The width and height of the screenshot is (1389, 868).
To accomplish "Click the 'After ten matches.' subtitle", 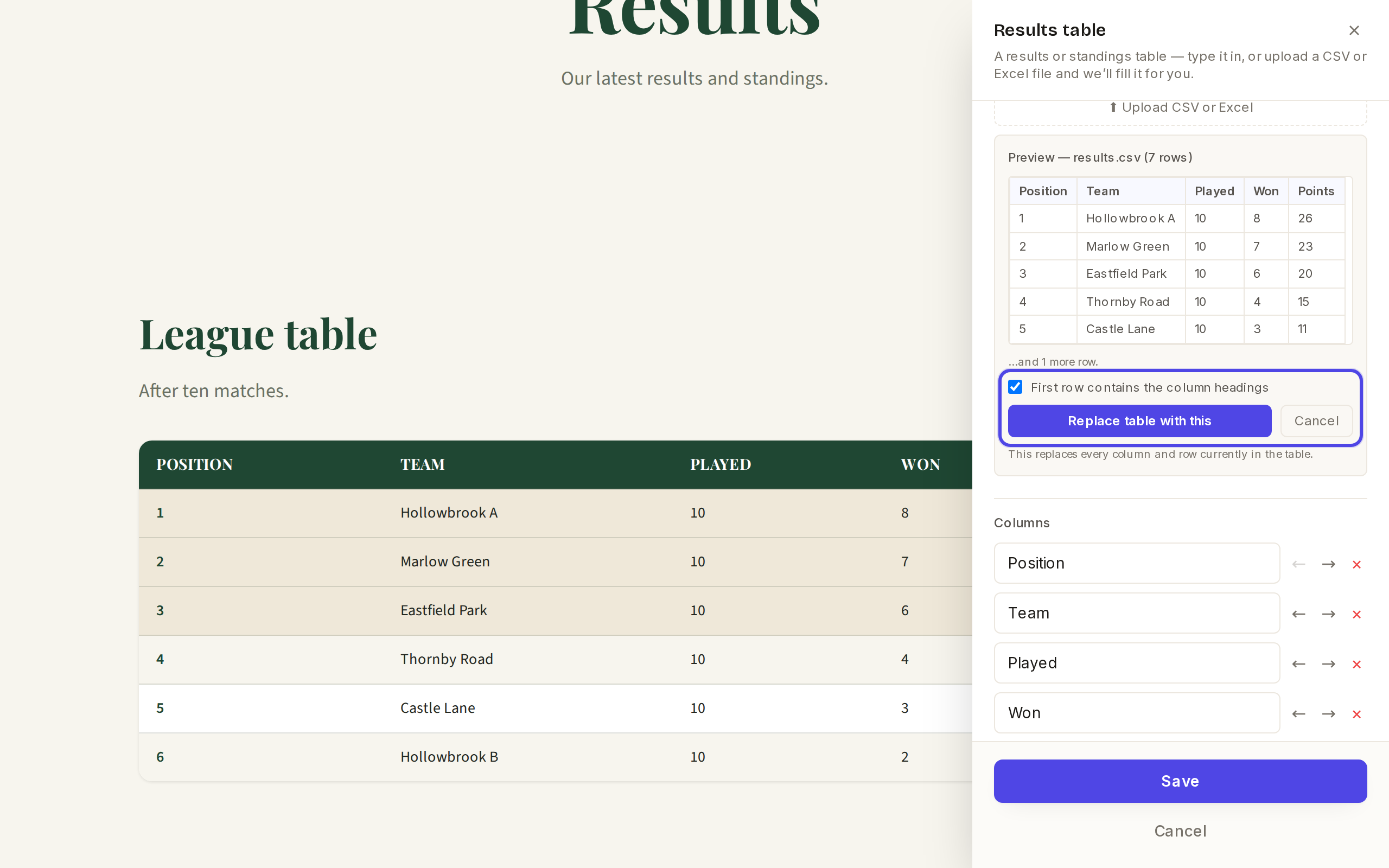I will [x=214, y=391].
